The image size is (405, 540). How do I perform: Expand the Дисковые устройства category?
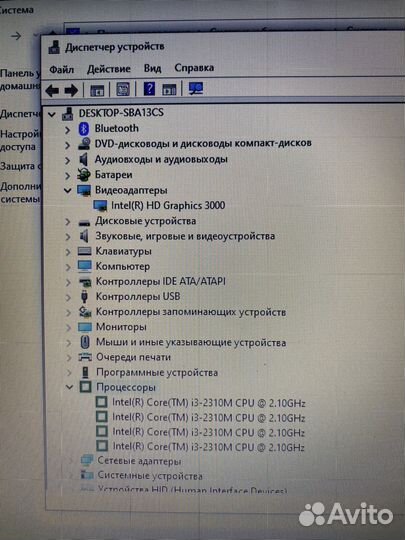pos(68,222)
